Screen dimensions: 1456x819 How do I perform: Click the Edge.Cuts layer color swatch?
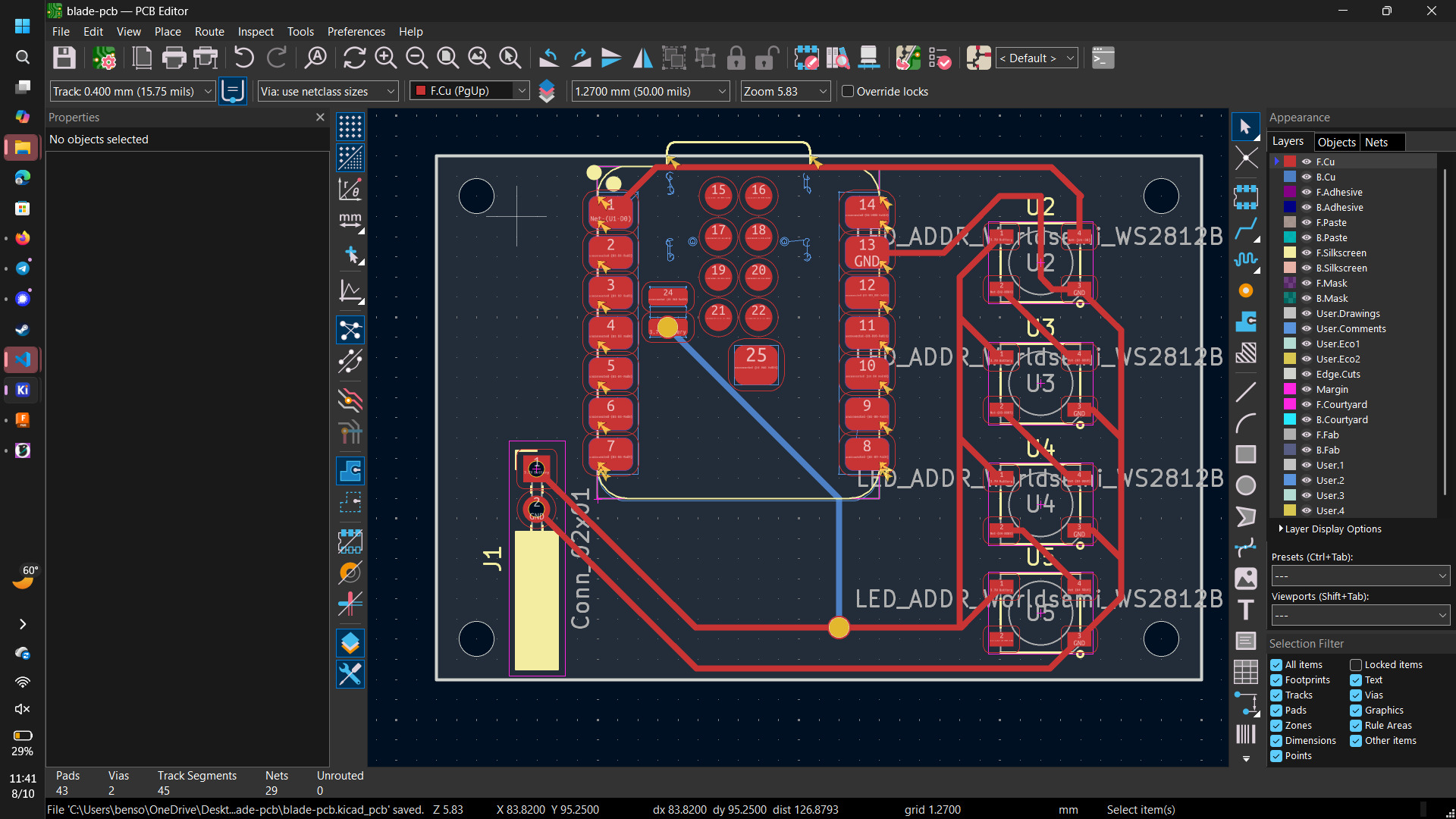point(1290,374)
